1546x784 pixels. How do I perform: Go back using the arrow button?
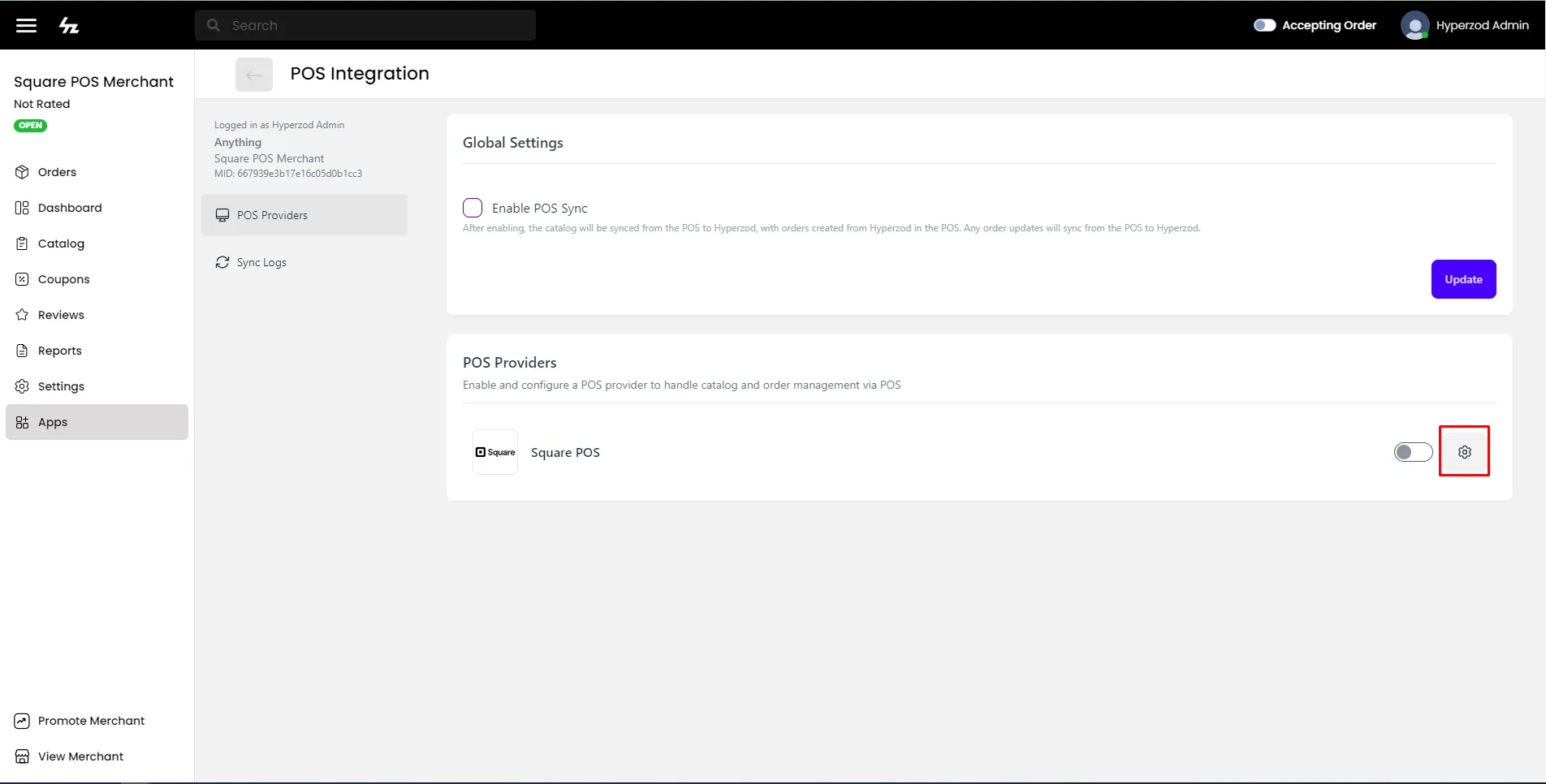point(254,75)
